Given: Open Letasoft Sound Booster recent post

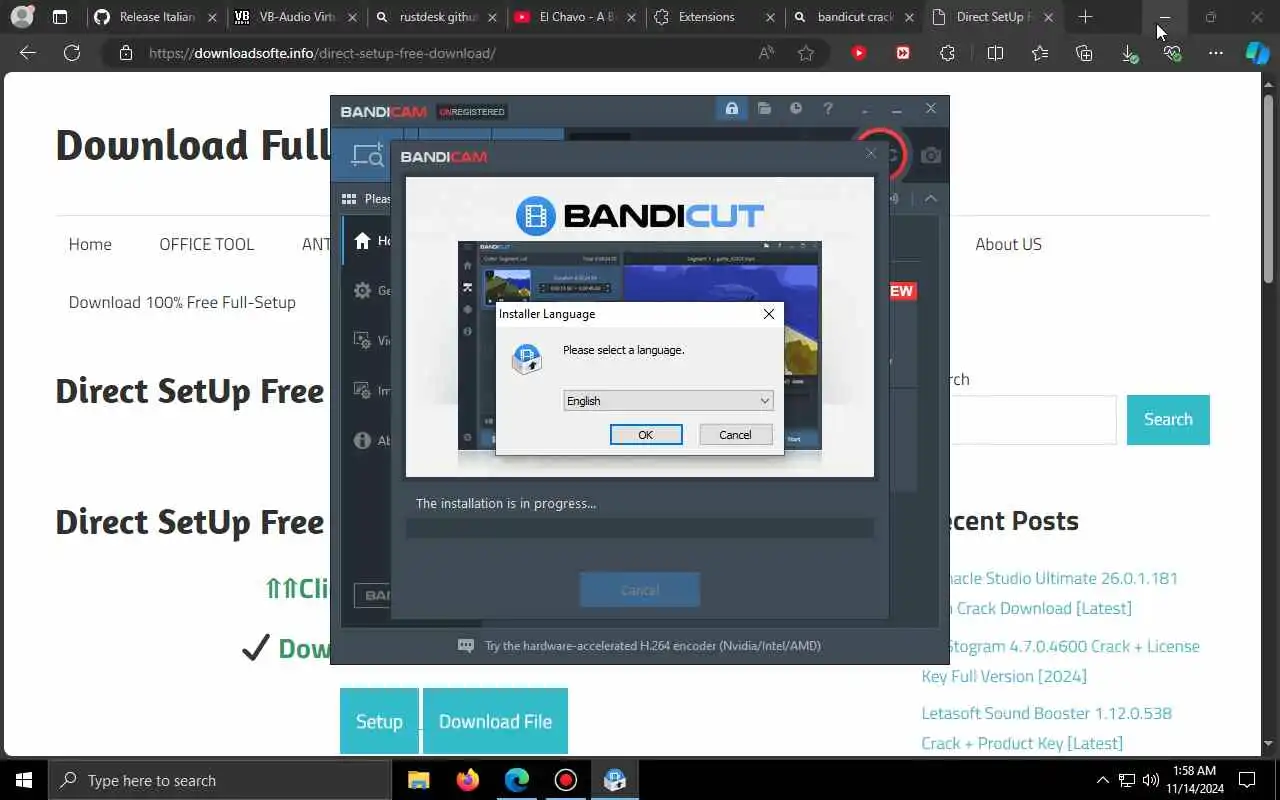Looking at the screenshot, I should coord(1046,728).
